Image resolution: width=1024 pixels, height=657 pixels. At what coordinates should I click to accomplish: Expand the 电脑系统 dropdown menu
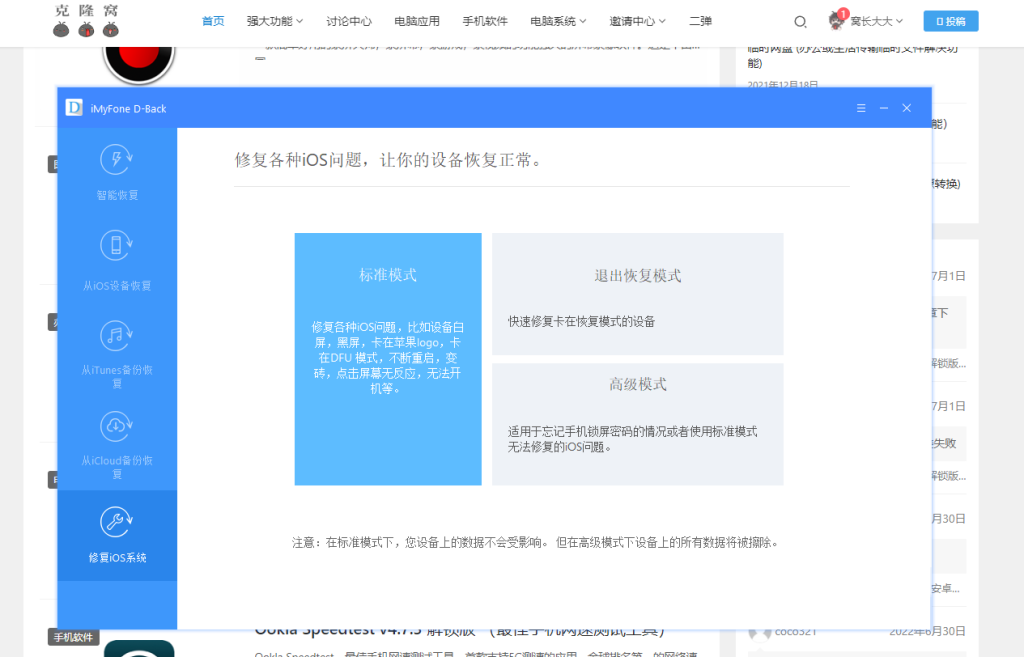[558, 21]
